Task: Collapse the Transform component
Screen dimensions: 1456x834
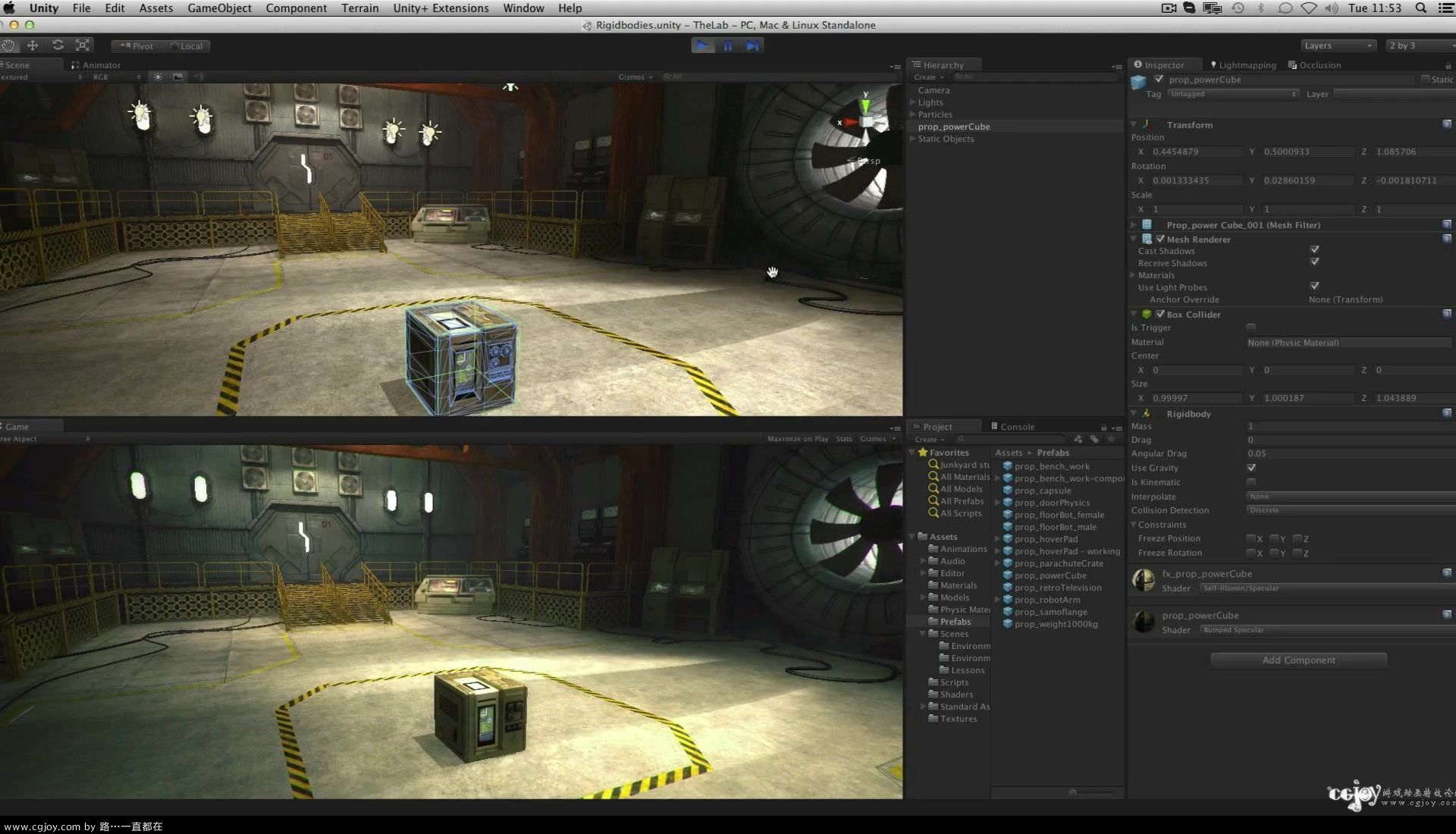Action: coord(1134,124)
